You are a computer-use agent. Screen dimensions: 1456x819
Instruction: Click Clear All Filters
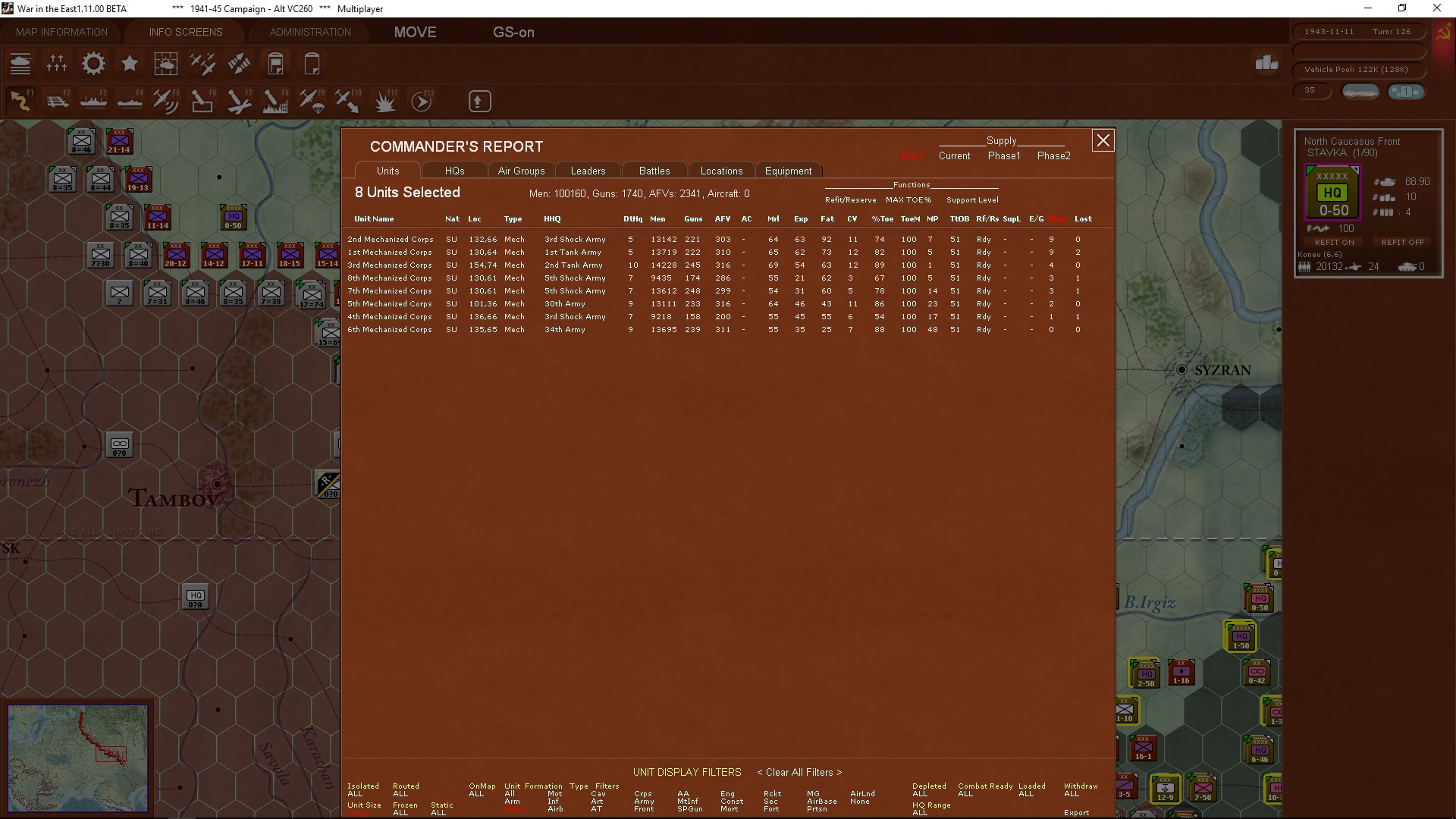point(799,772)
